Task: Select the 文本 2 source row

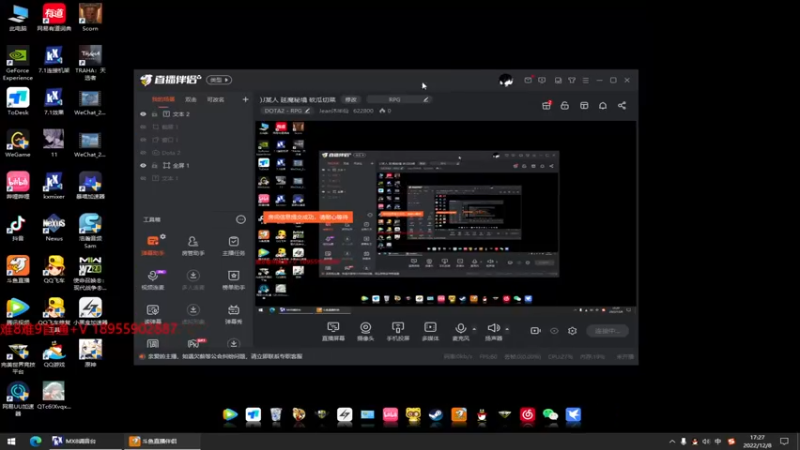Action: pyautogui.click(x=194, y=114)
